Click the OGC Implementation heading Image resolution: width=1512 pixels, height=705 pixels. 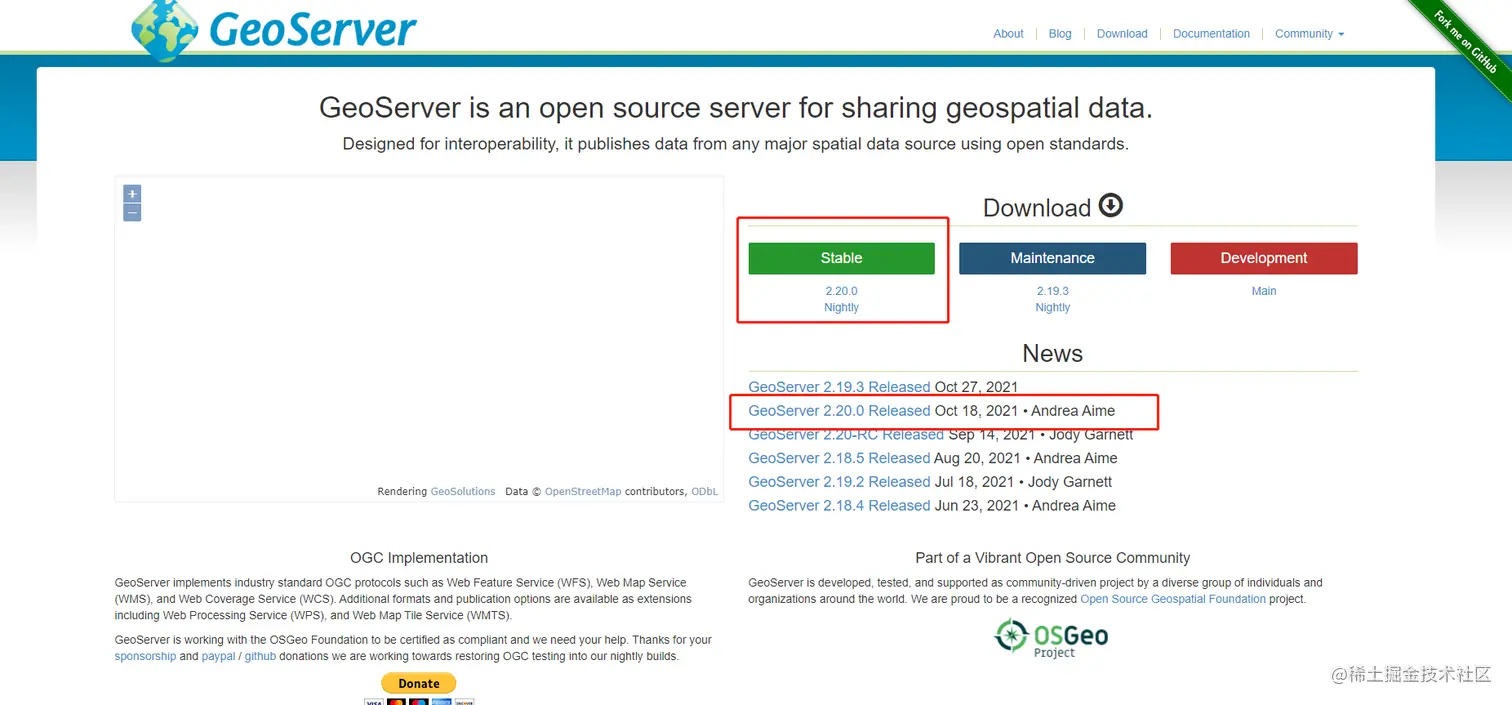[x=419, y=558]
